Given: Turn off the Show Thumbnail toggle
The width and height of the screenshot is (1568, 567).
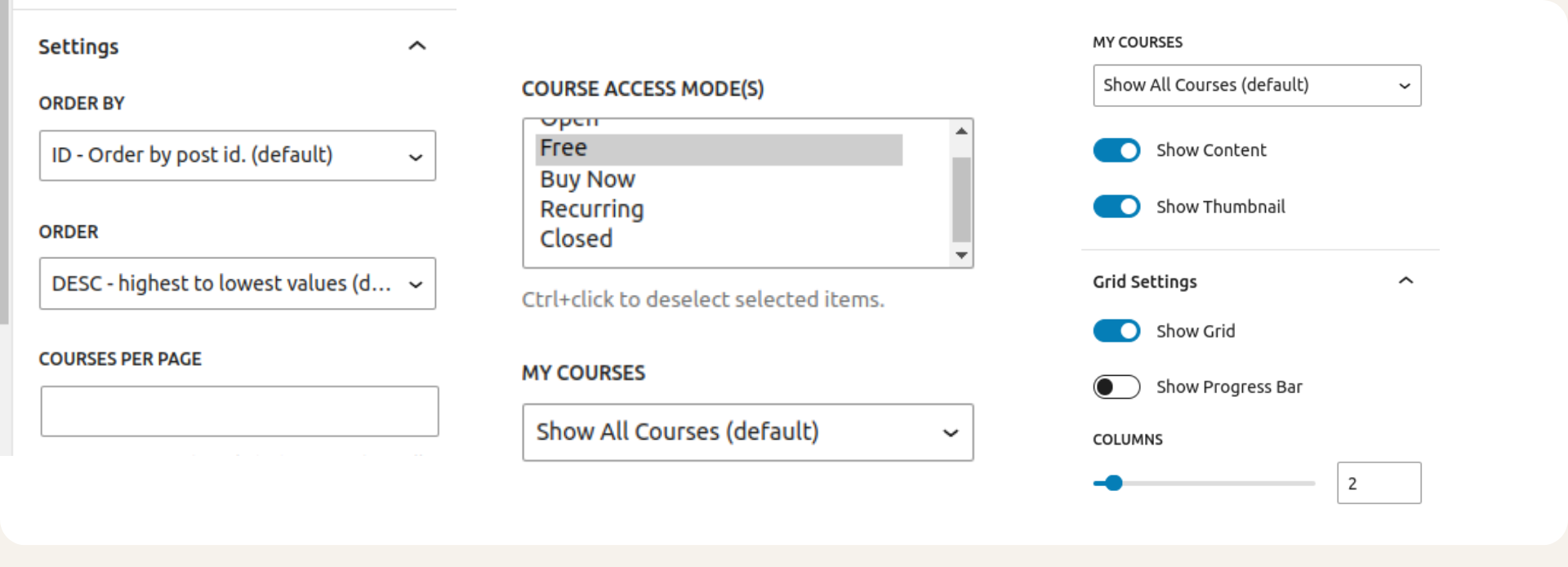Looking at the screenshot, I should click(1116, 207).
